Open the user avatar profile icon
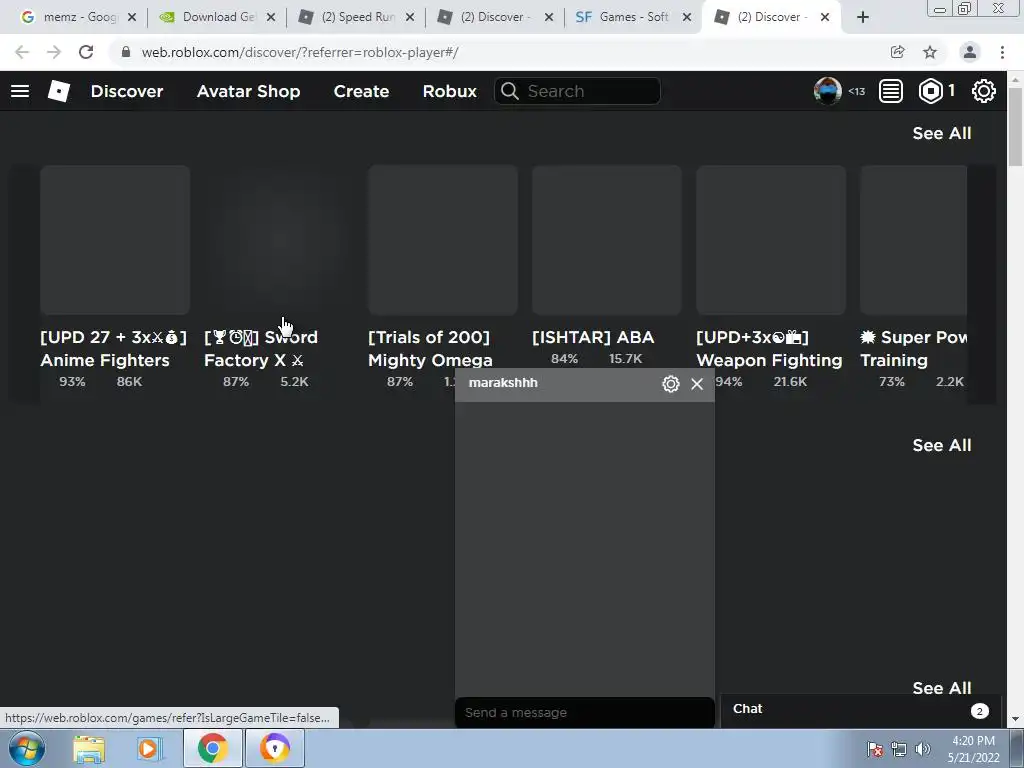Image resolution: width=1024 pixels, height=768 pixels. 827,91
